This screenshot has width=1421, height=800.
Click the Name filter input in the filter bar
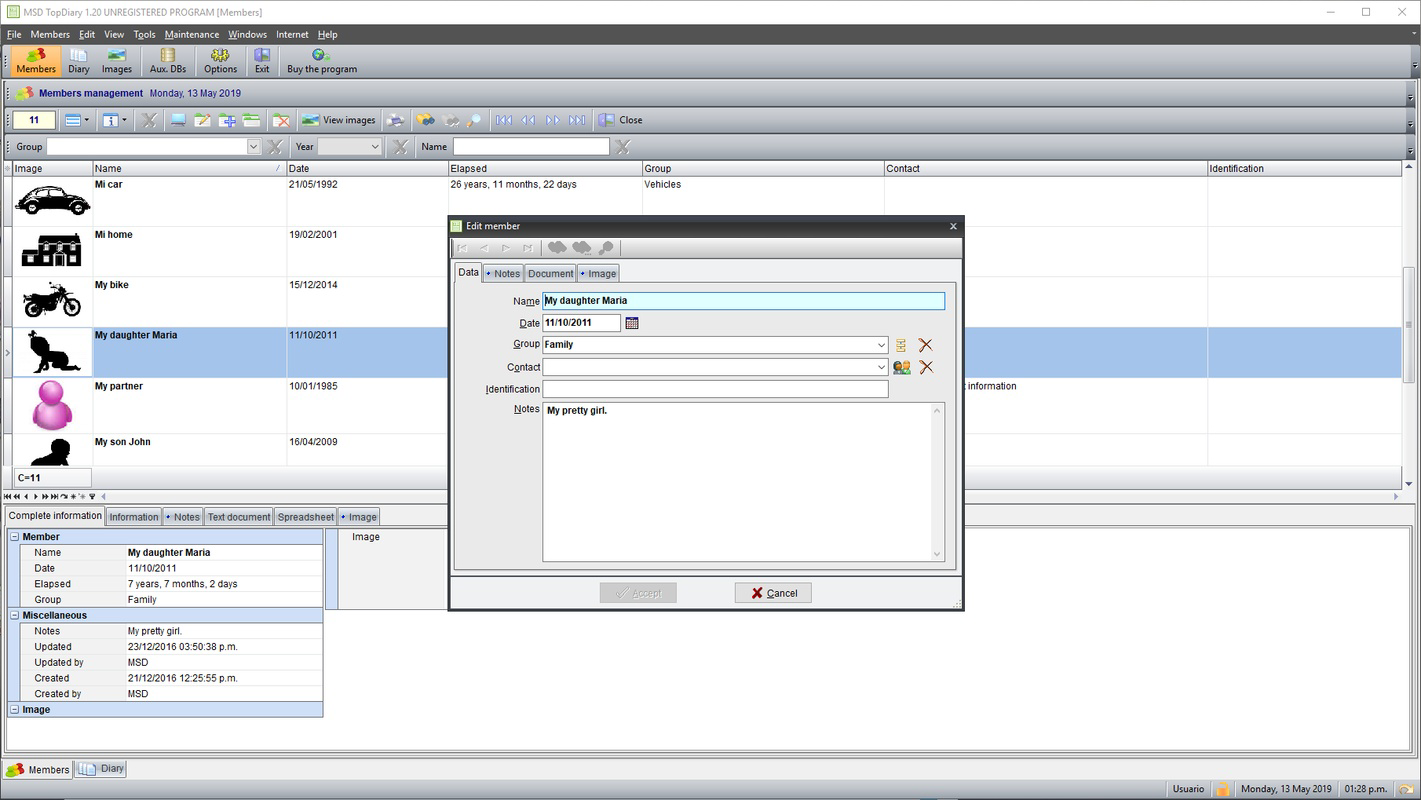point(531,147)
